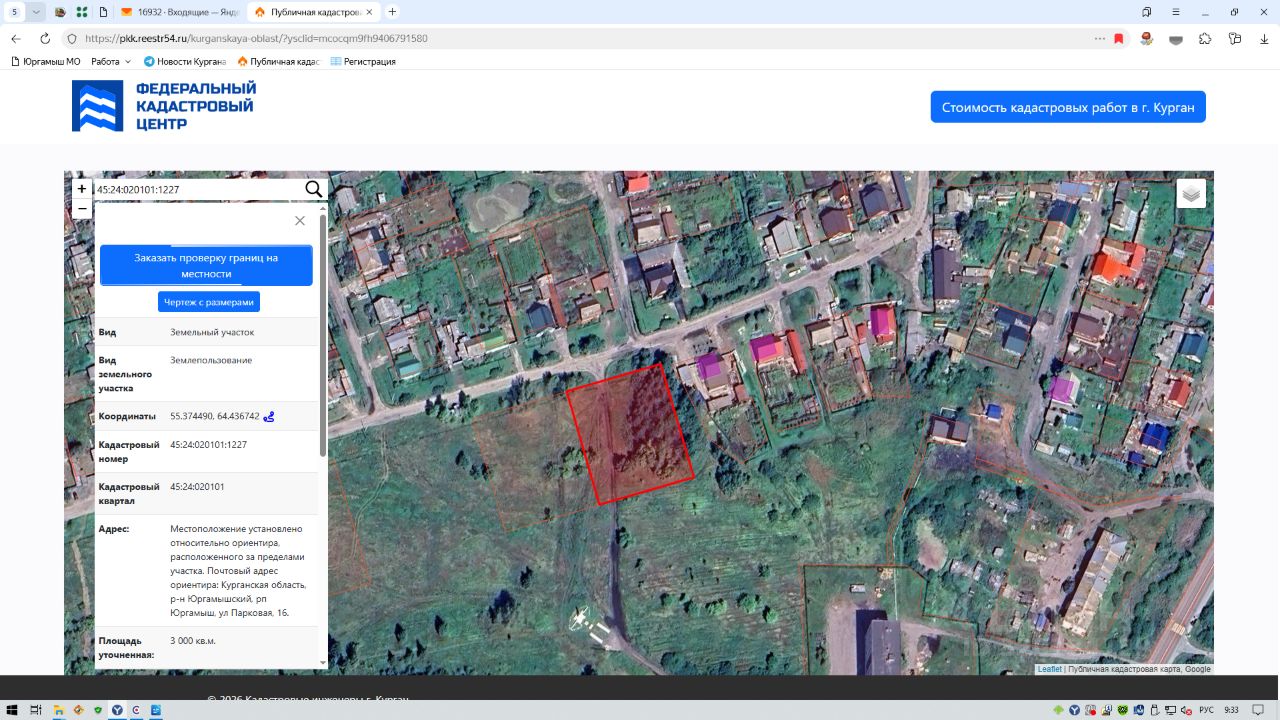Click the red bookmark icon in address bar

coord(1119,38)
